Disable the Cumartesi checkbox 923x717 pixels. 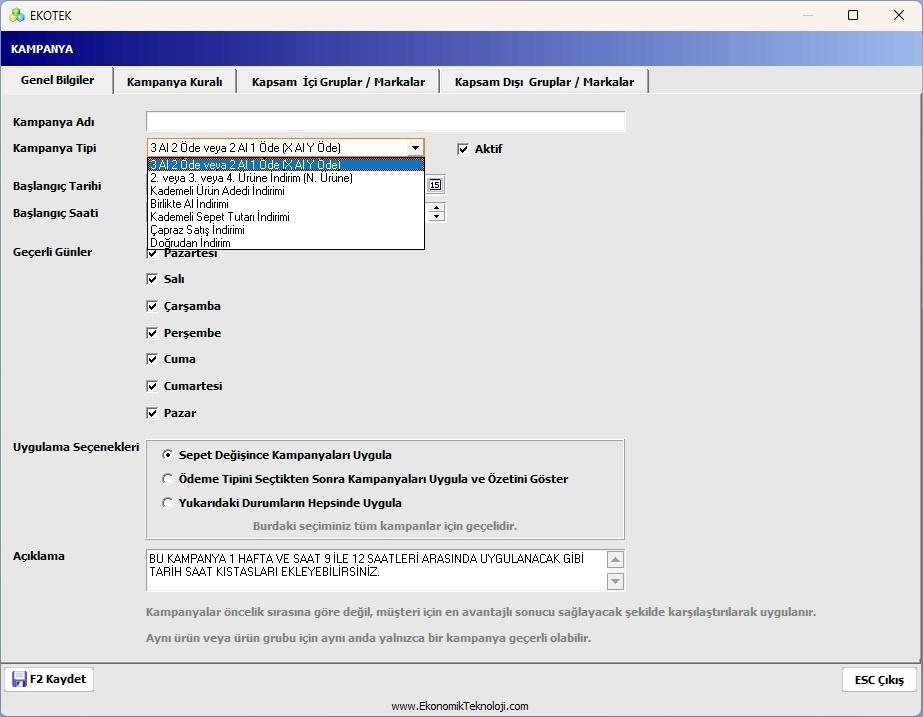point(153,386)
